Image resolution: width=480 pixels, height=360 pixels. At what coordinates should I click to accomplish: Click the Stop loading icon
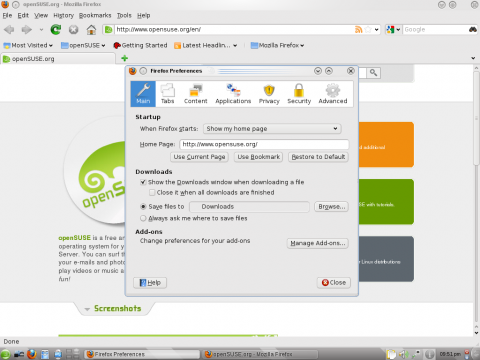[x=73, y=30]
